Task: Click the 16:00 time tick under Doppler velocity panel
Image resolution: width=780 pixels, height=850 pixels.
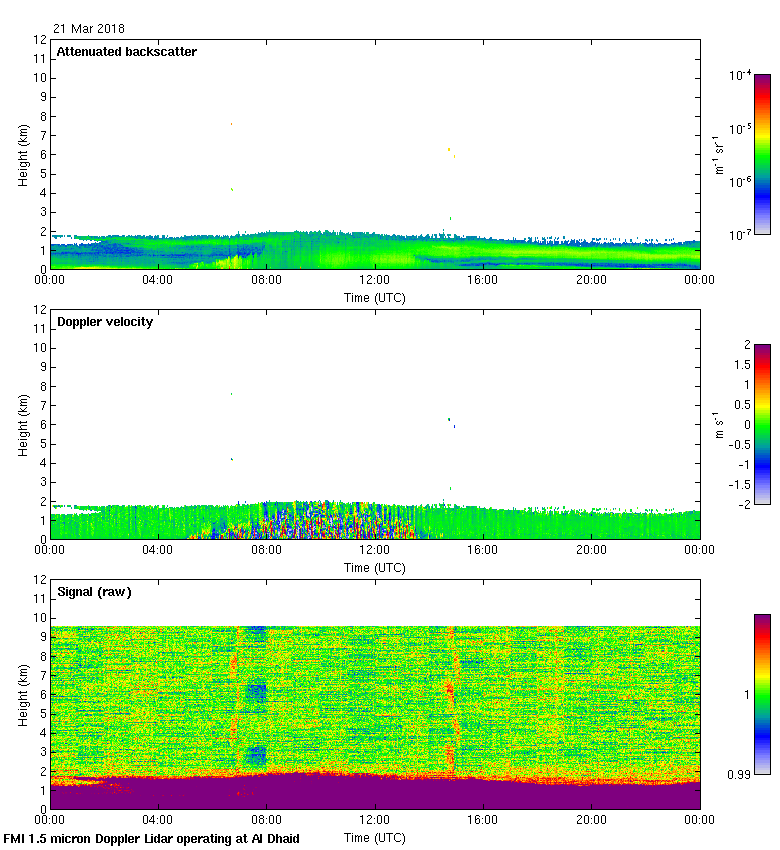Action: (x=483, y=550)
